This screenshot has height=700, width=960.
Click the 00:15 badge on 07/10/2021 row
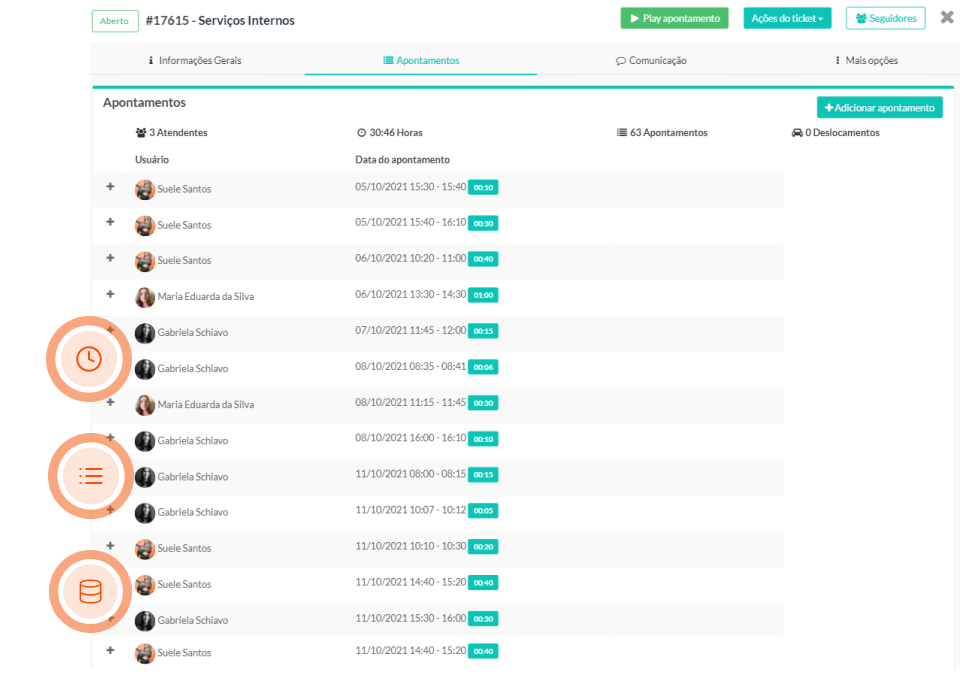pyautogui.click(x=483, y=331)
